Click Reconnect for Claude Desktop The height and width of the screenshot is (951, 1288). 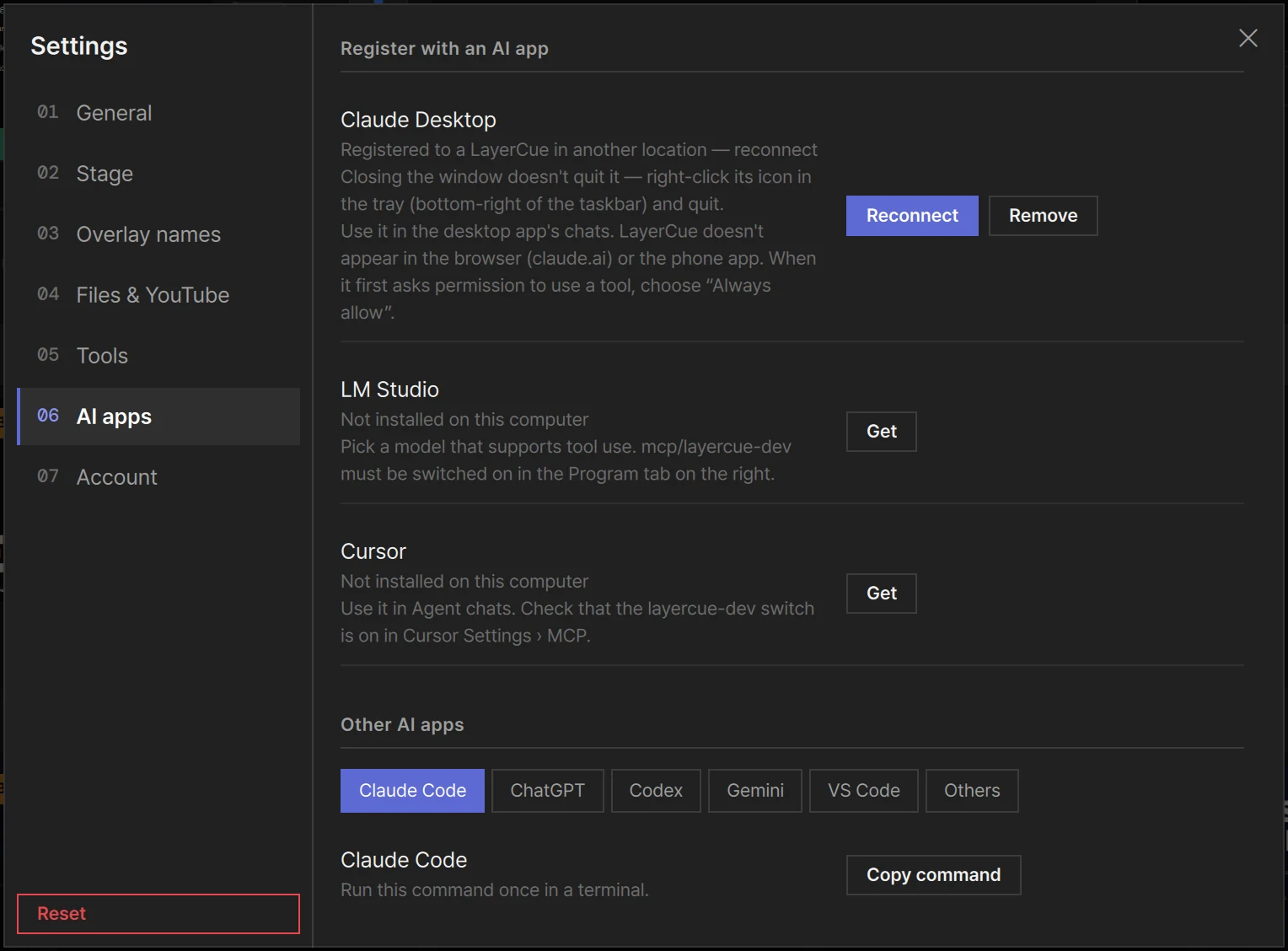click(x=912, y=216)
